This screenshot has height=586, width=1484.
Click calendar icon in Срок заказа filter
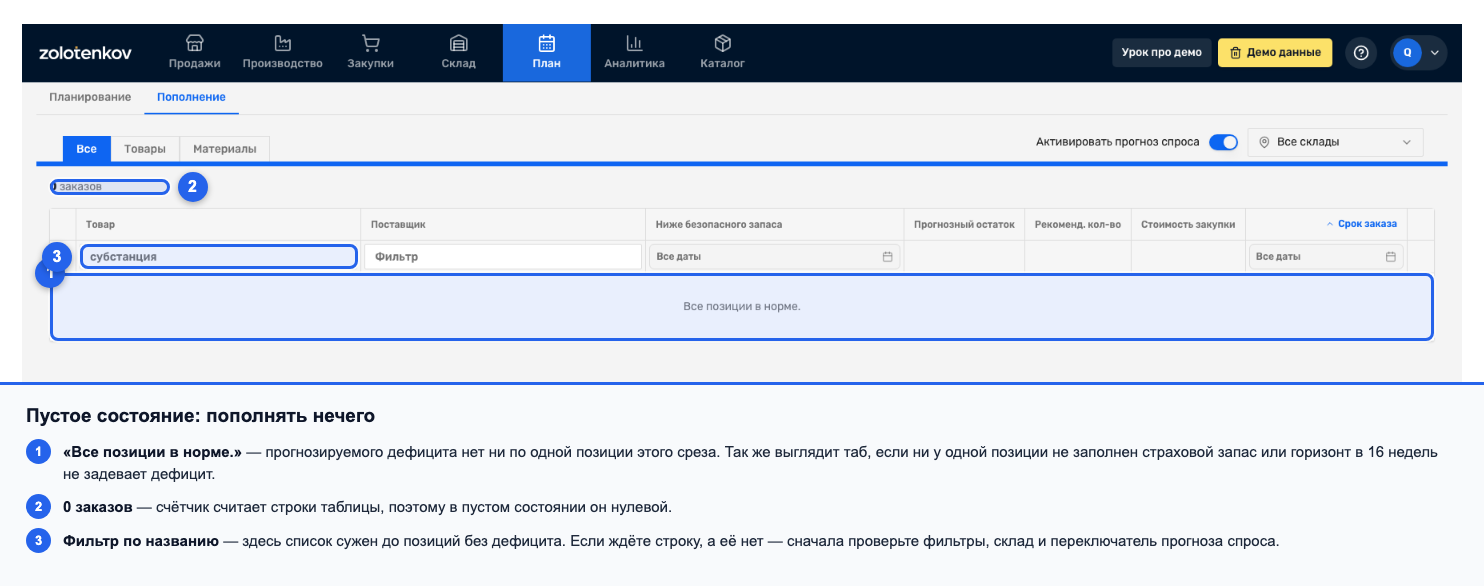1390,257
